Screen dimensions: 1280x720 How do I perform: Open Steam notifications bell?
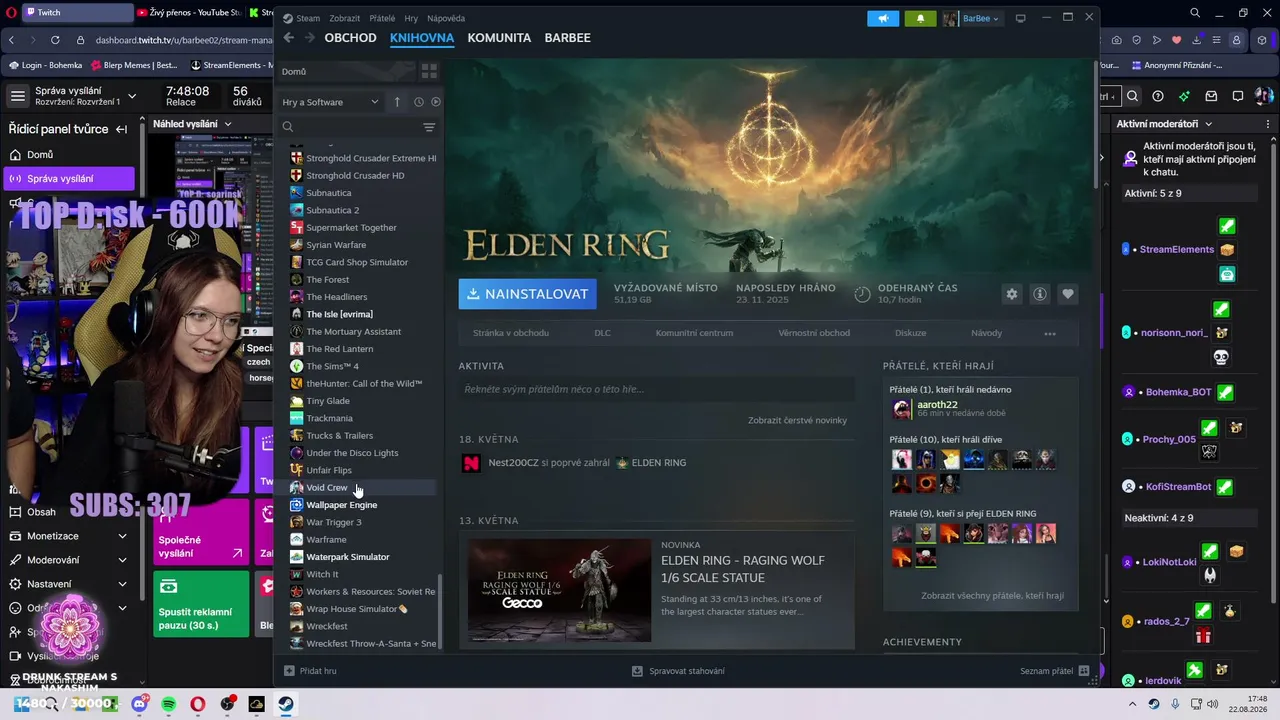coord(920,18)
